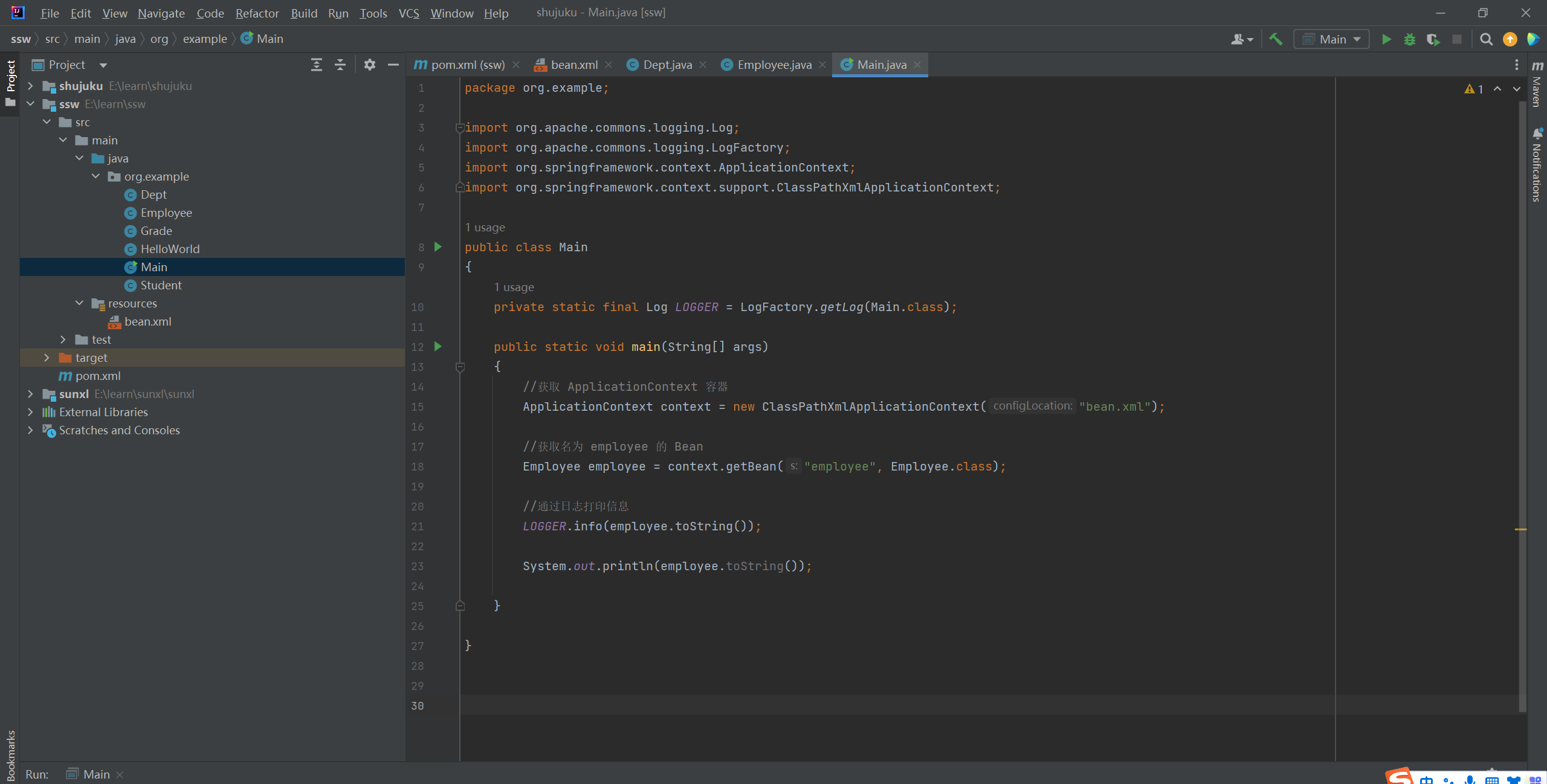The width and height of the screenshot is (1547, 784).
Task: Toggle the Maven tool window
Action: tap(1537, 85)
